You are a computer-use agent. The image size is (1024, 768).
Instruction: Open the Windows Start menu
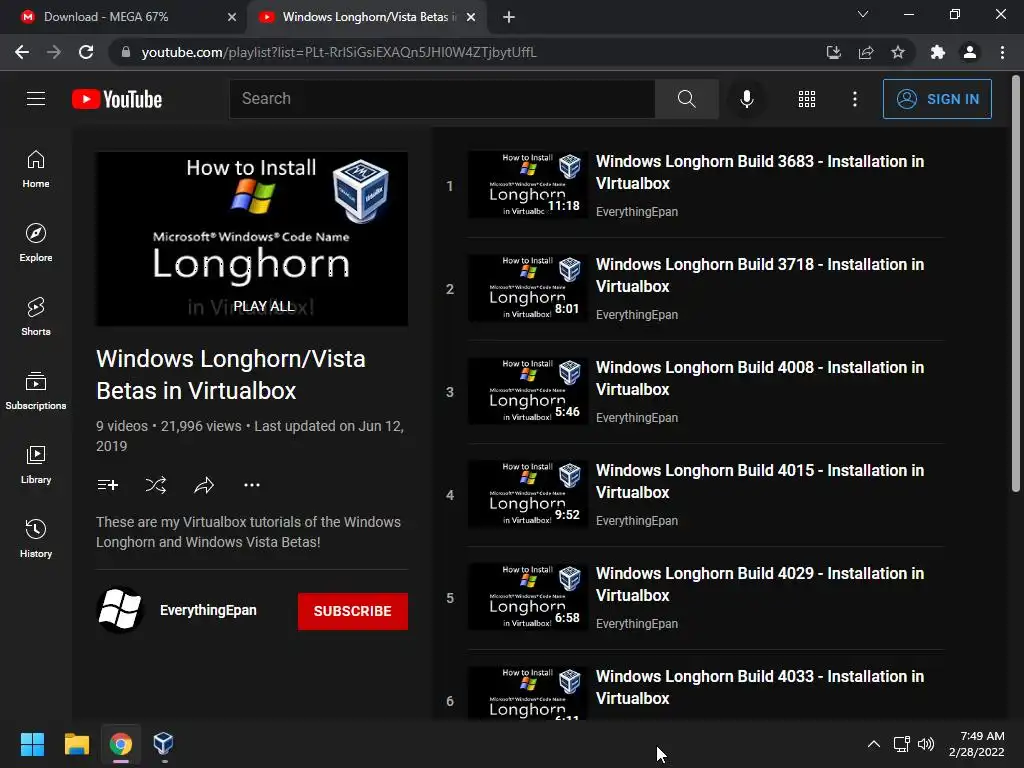pyautogui.click(x=32, y=744)
